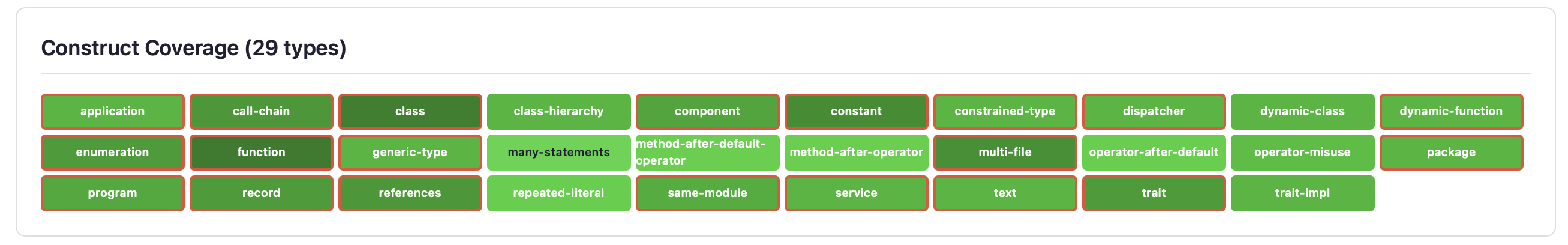Image resolution: width=1568 pixels, height=245 pixels.
Task: Select the 'dynamic-class' tile
Action: 1302,112
